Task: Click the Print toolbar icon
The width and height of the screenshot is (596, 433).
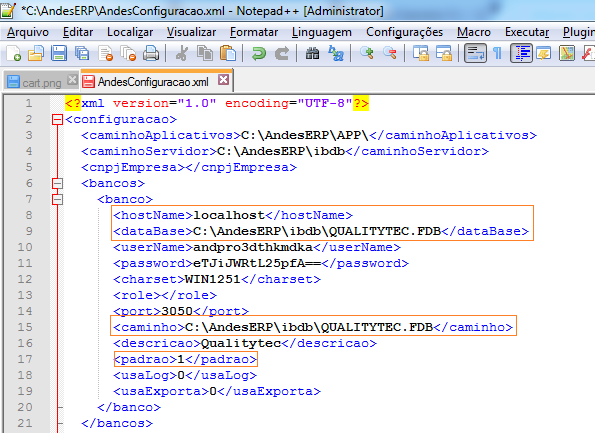Action: [x=151, y=53]
